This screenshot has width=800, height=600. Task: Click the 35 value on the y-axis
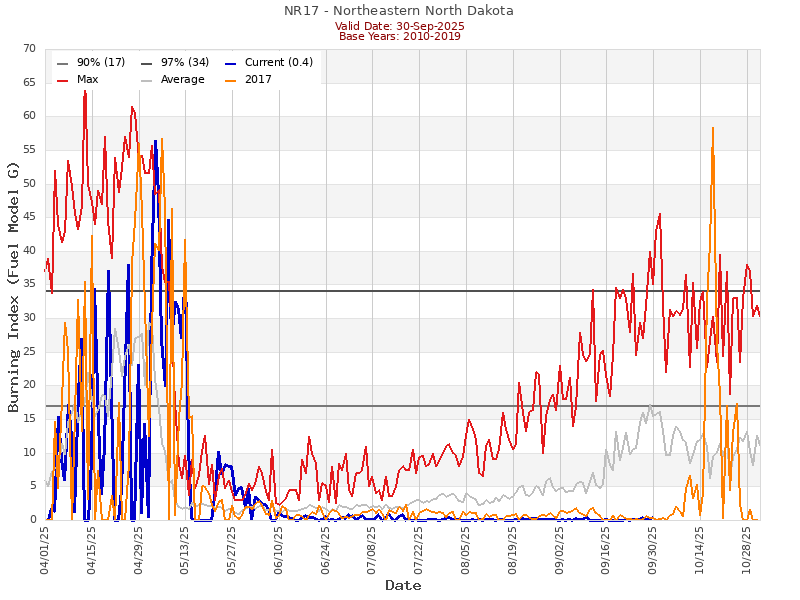point(27,284)
